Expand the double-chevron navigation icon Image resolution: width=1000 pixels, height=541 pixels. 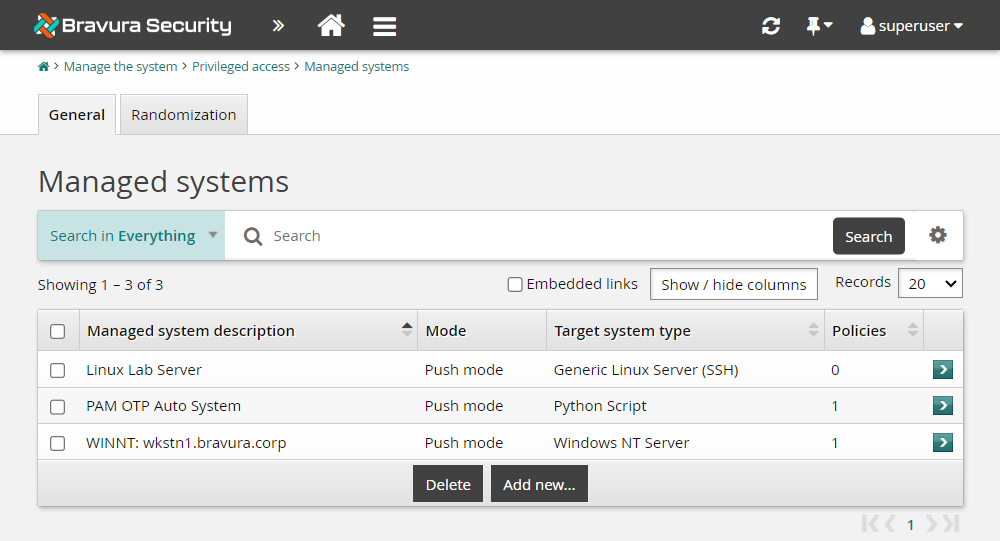tap(278, 26)
